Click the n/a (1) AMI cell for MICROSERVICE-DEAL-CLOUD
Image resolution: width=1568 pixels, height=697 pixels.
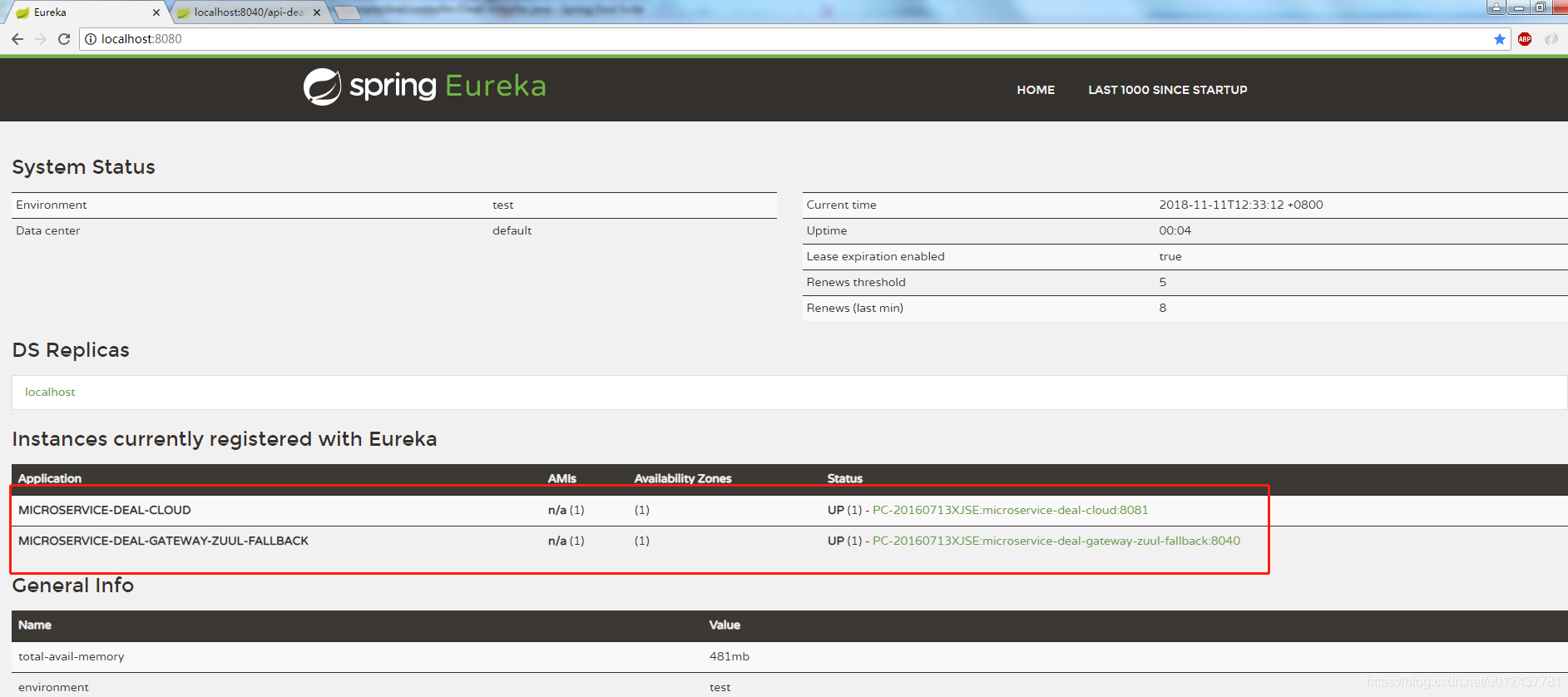[566, 510]
